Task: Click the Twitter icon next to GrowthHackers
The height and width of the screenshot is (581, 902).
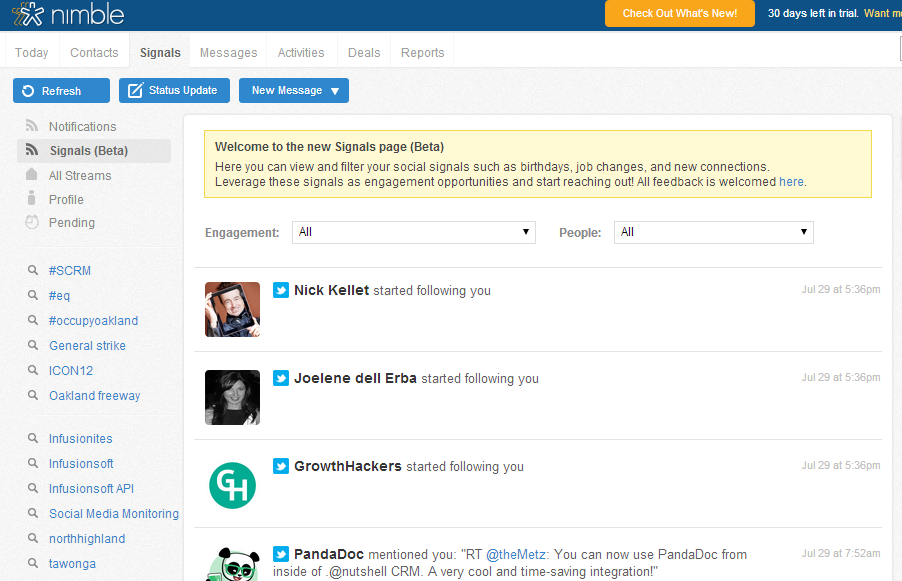Action: point(281,466)
